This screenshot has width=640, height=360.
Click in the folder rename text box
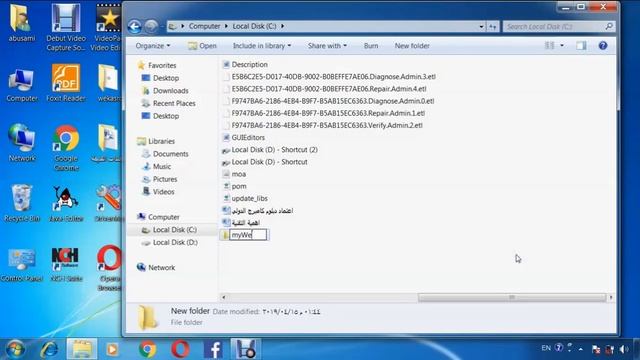[x=248, y=235]
